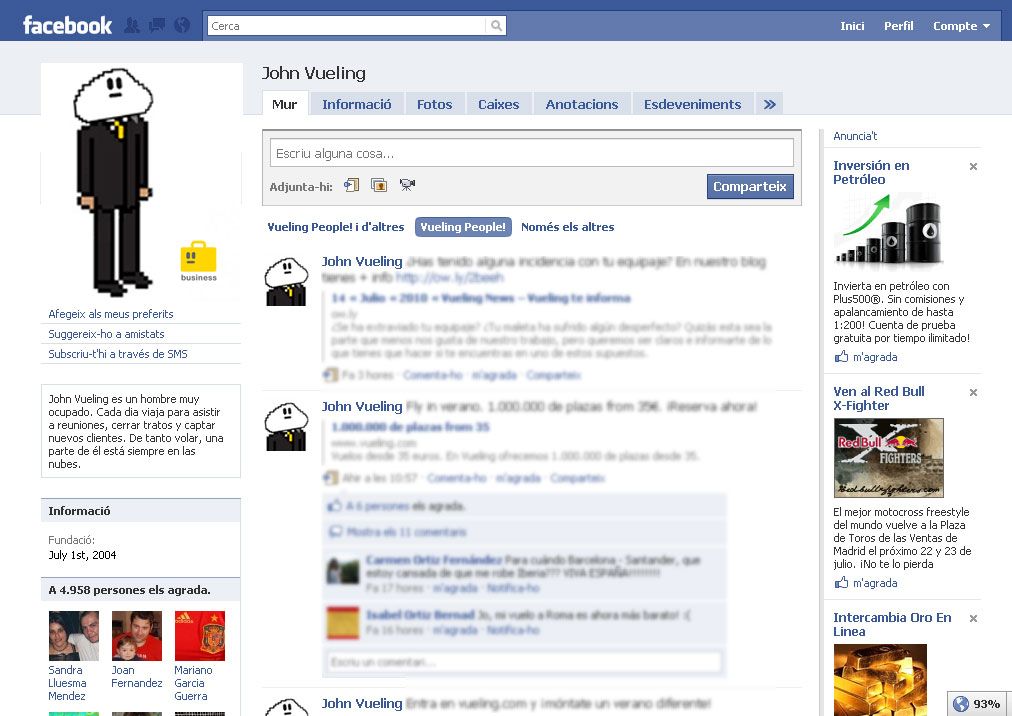This screenshot has height=716, width=1012.
Task: Click Suggereix-ho a amistats
Action: click(106, 334)
